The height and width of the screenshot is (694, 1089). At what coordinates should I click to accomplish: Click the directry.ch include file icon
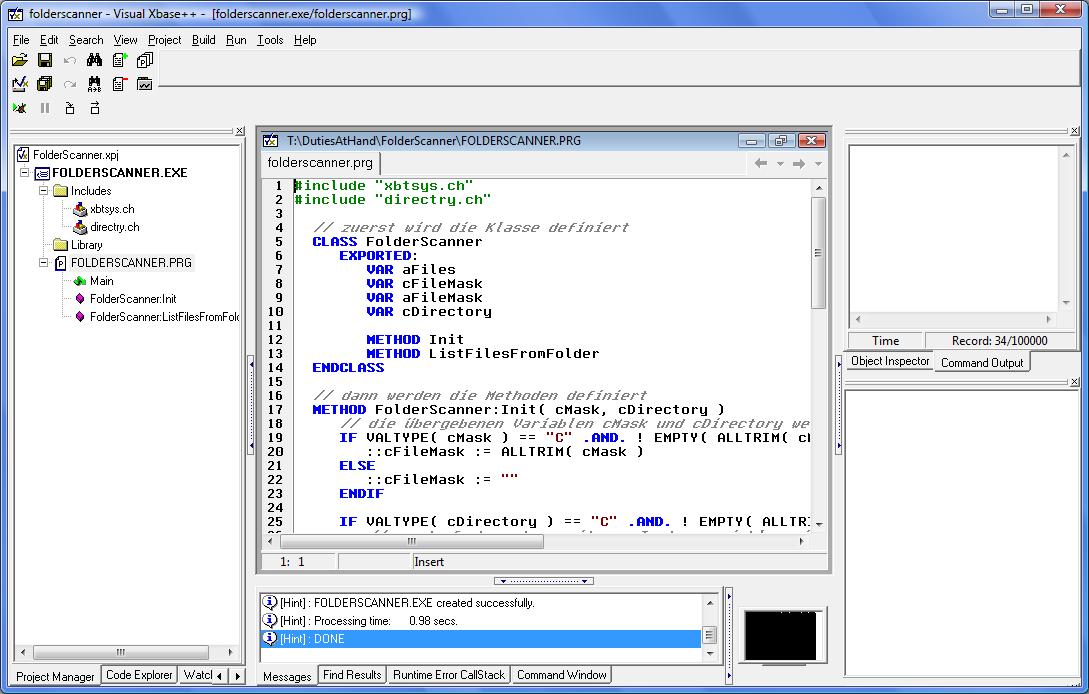pyautogui.click(x=80, y=227)
